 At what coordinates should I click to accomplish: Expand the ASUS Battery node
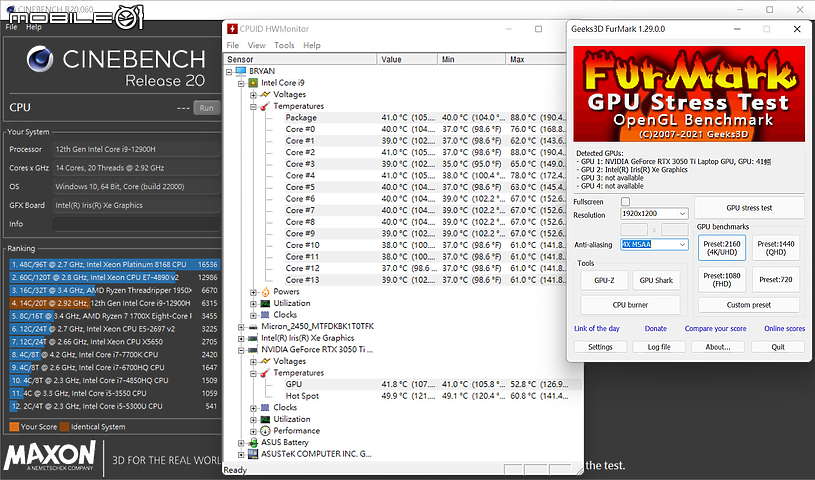pyautogui.click(x=241, y=443)
